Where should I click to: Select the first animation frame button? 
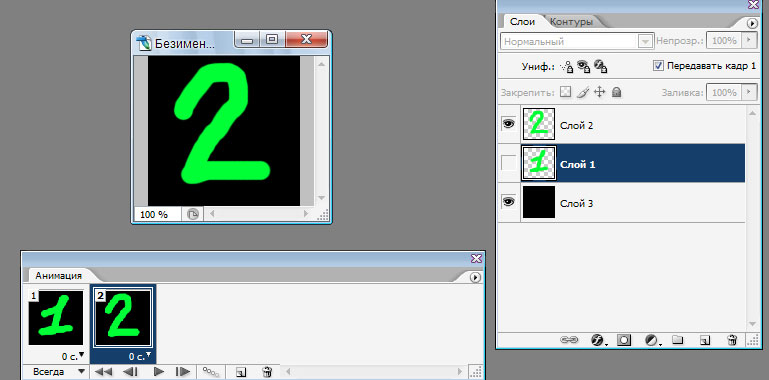click(103, 372)
